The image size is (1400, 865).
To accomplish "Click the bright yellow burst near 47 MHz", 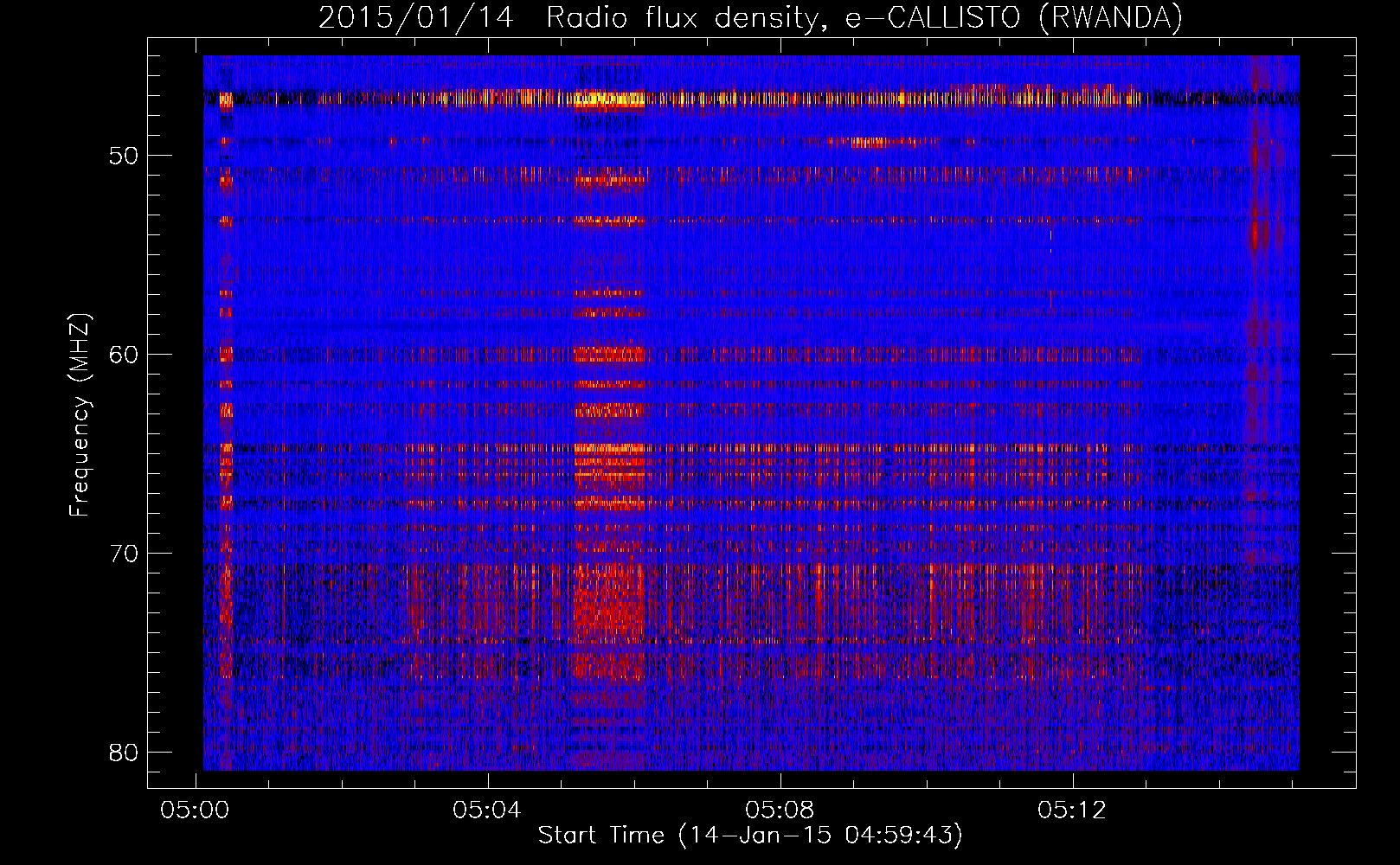I will [611, 99].
